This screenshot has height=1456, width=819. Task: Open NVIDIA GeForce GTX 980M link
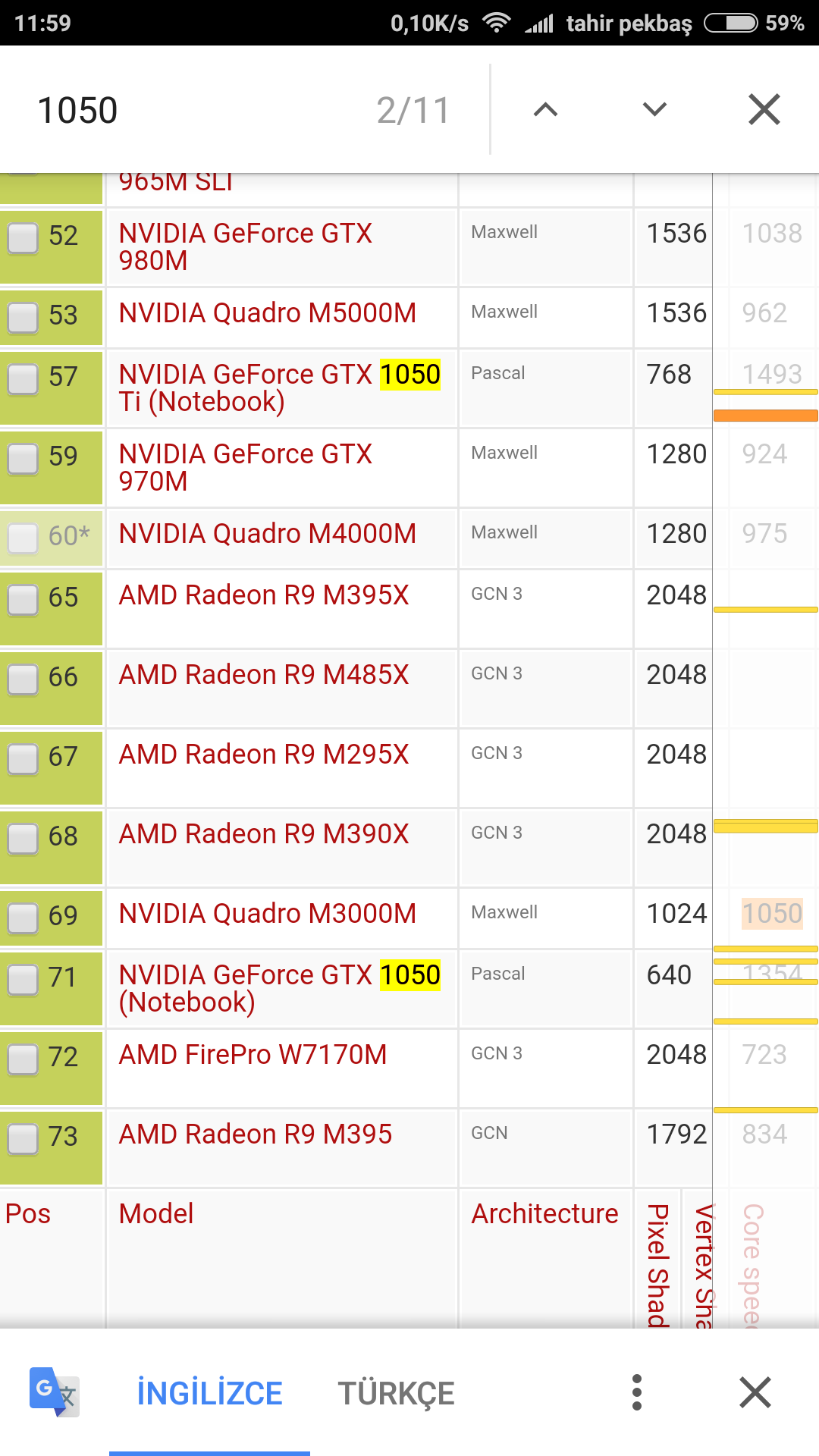tap(246, 246)
